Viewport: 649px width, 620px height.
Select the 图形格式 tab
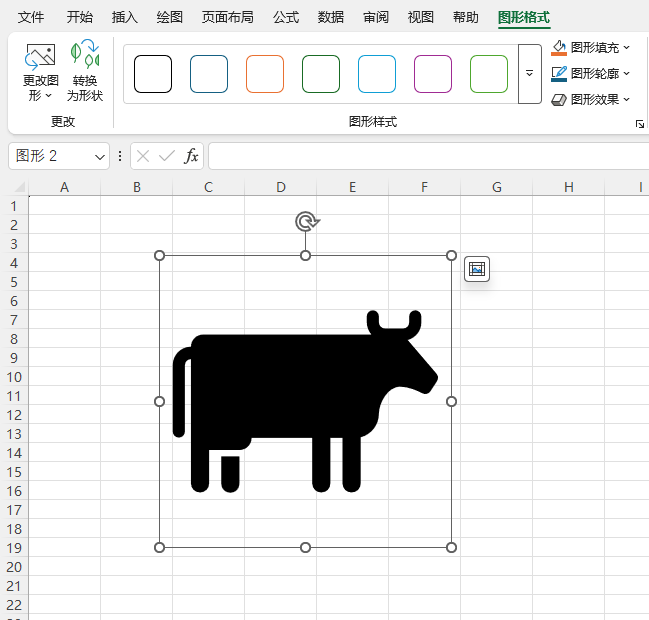pyautogui.click(x=524, y=17)
